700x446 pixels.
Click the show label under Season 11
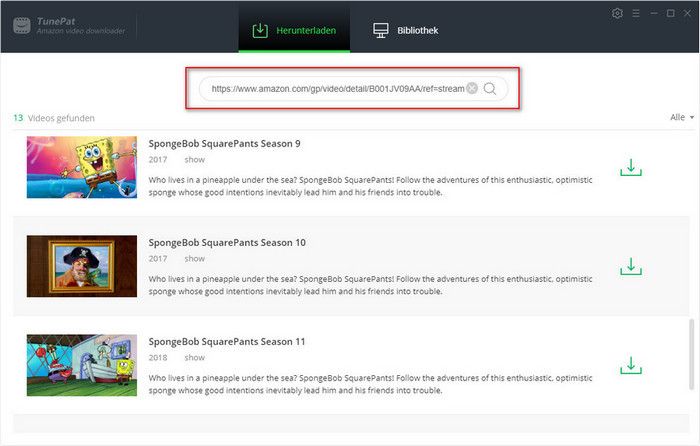point(195,358)
